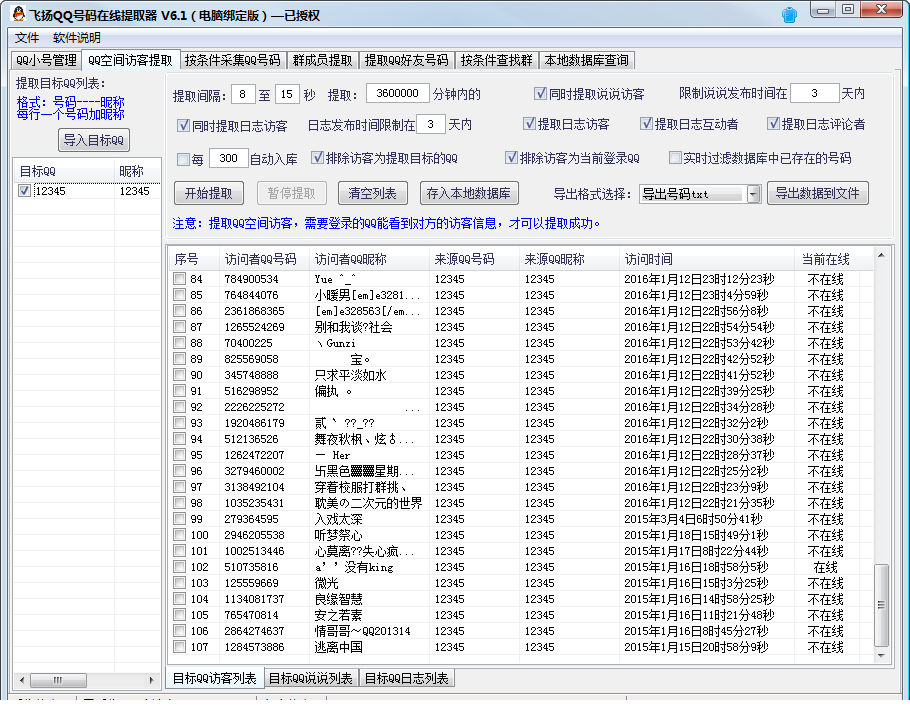This screenshot has width=910, height=723.
Task: Click the 在线 status in row 102
Action: pyautogui.click(x=825, y=567)
